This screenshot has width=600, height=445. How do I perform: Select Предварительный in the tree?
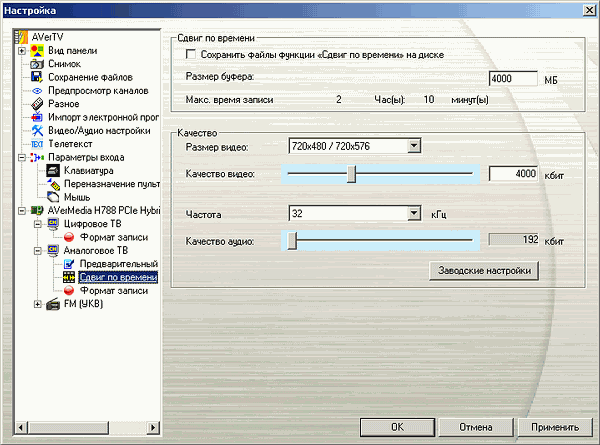click(x=119, y=264)
